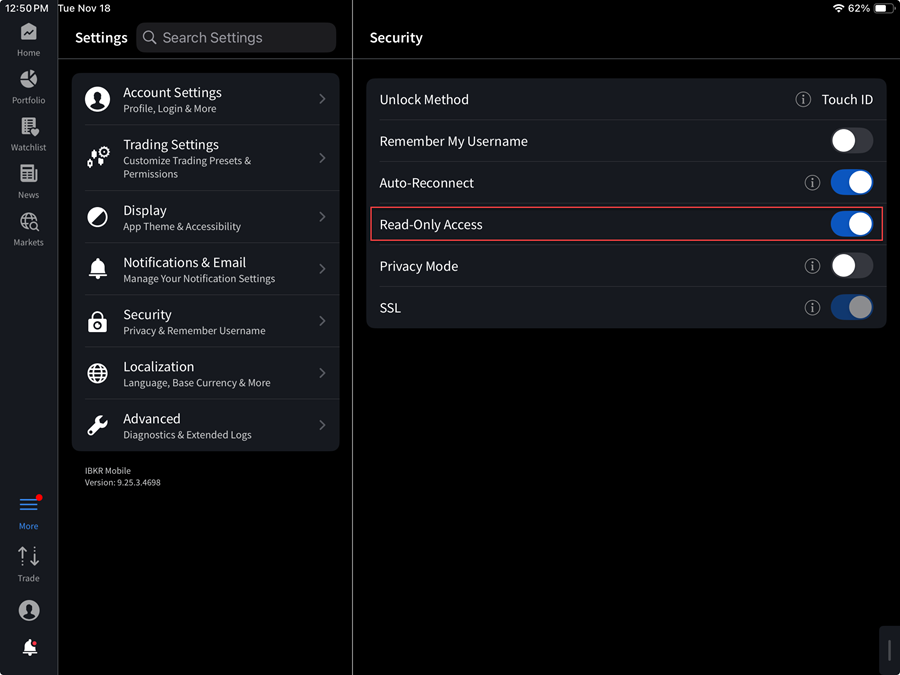Viewport: 900px width, 675px height.
Task: Open the Trade screen
Action: tap(28, 557)
